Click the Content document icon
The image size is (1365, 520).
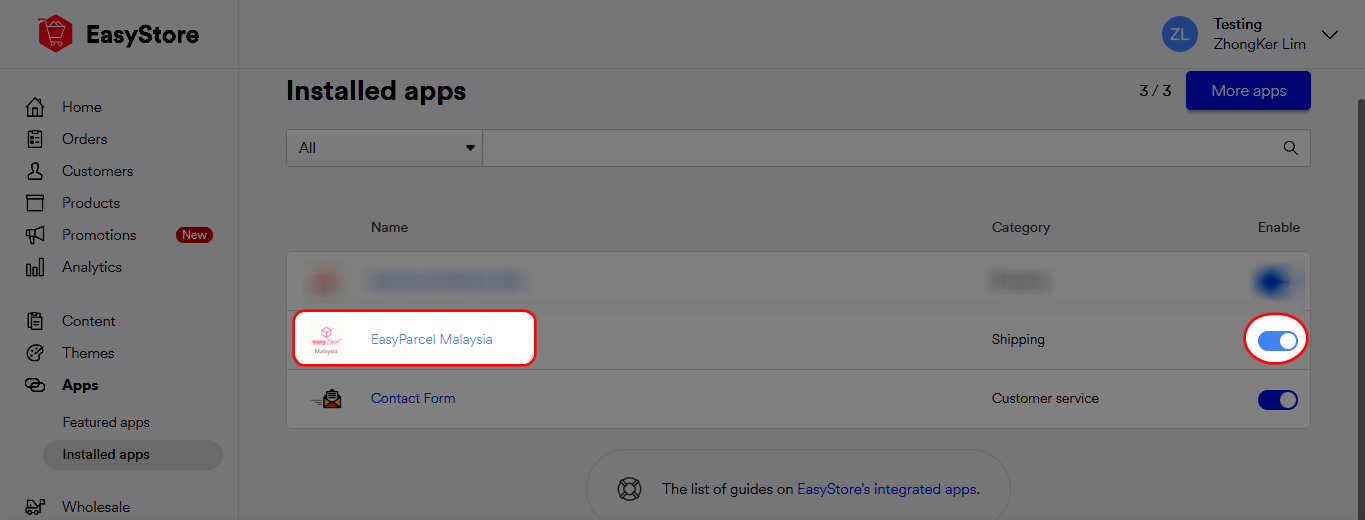[x=35, y=321]
